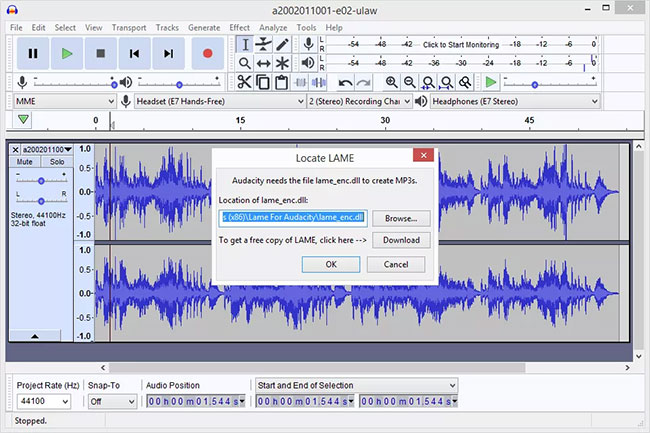650x433 pixels.
Task: Open the Tracks menu
Action: 167,28
